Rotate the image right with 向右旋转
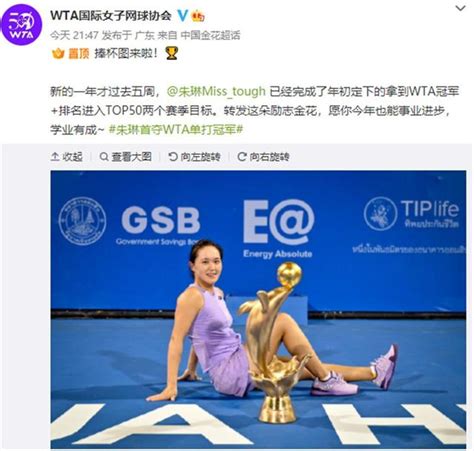Screen dimensions: 474x451 point(263,157)
